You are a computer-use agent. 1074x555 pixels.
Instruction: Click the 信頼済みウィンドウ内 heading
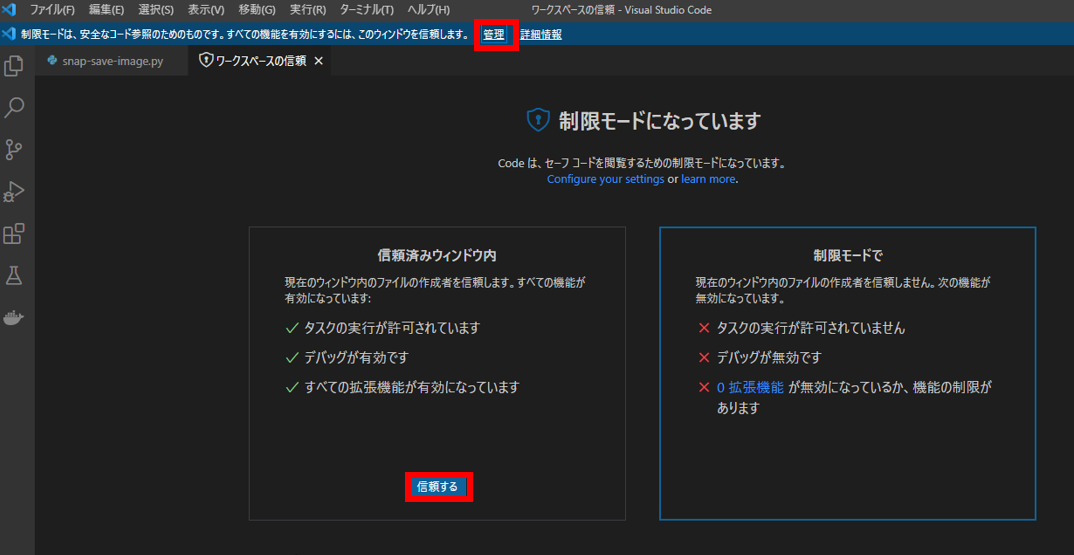point(437,256)
